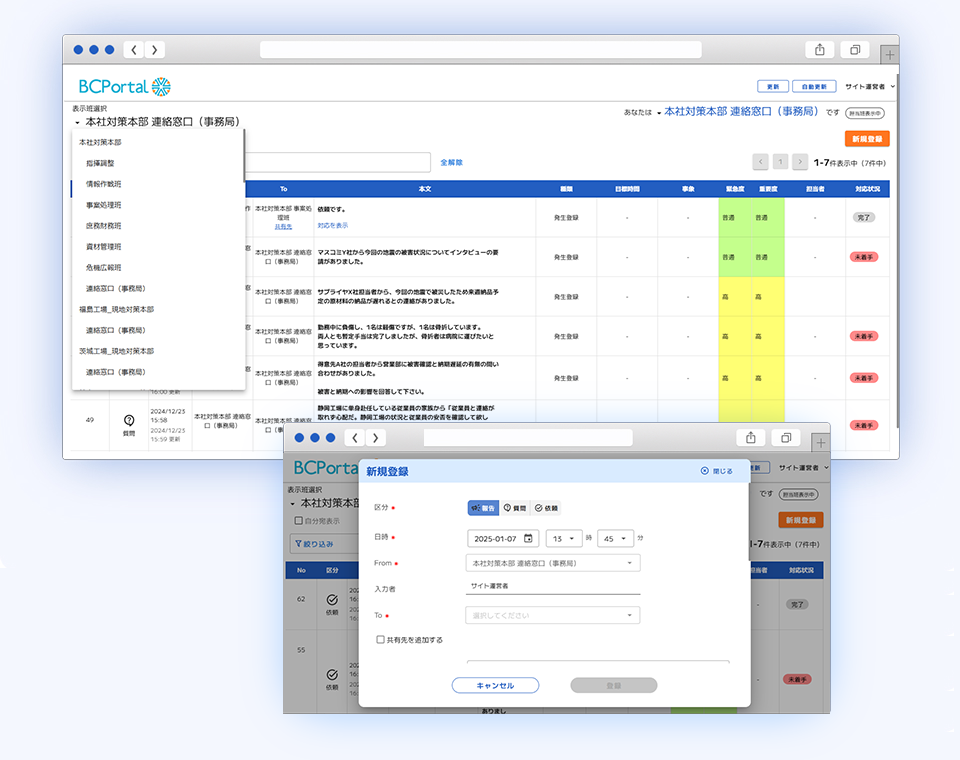
Task: Click the question mark 質問 icon on record 49
Action: click(128, 418)
